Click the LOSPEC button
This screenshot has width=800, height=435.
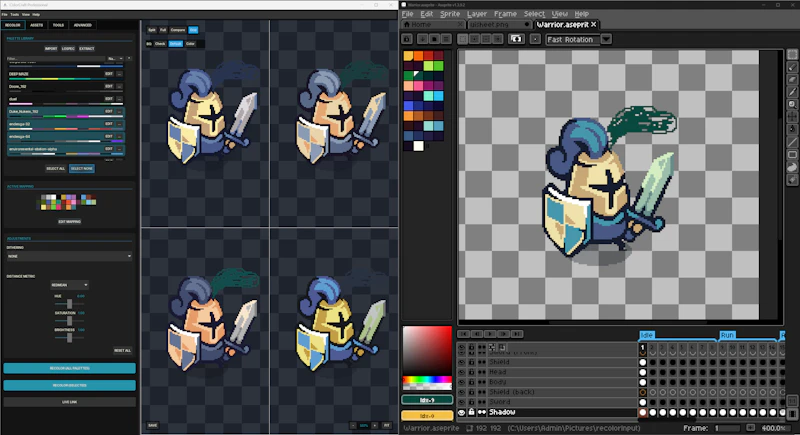point(68,48)
